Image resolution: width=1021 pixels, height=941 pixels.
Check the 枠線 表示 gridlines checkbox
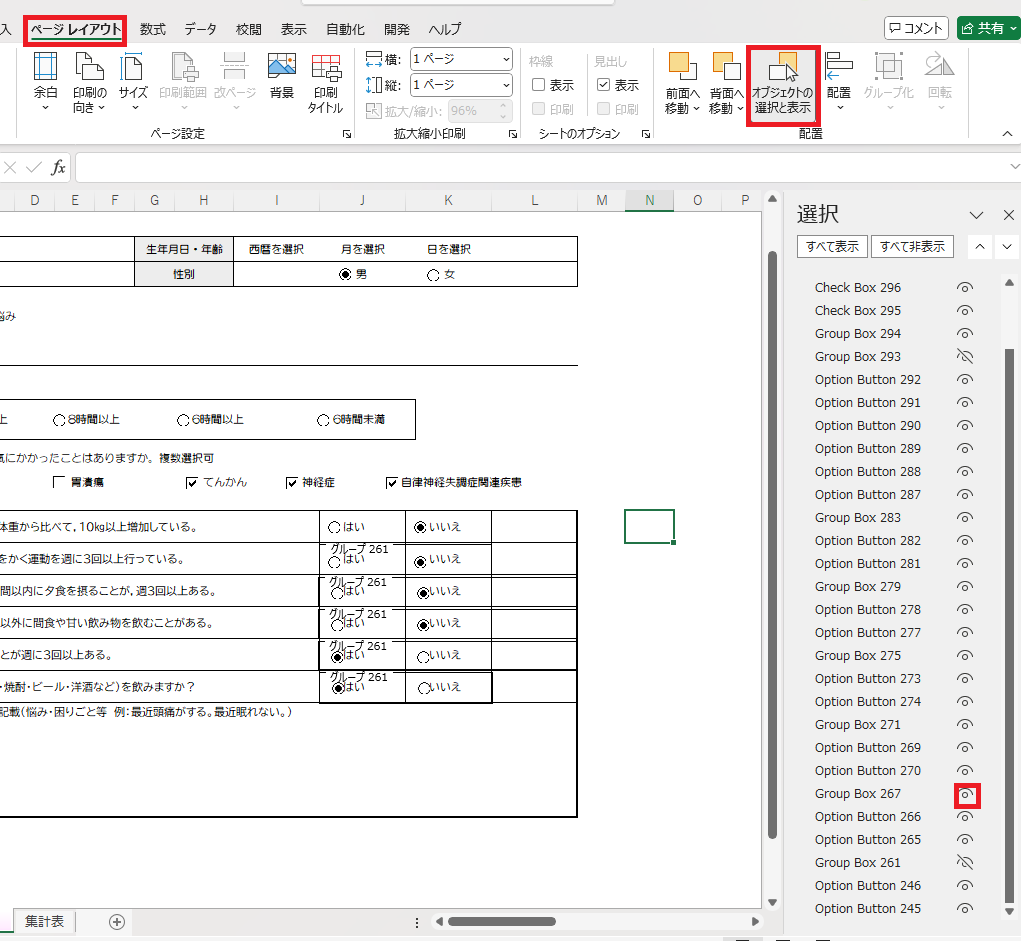click(x=539, y=86)
